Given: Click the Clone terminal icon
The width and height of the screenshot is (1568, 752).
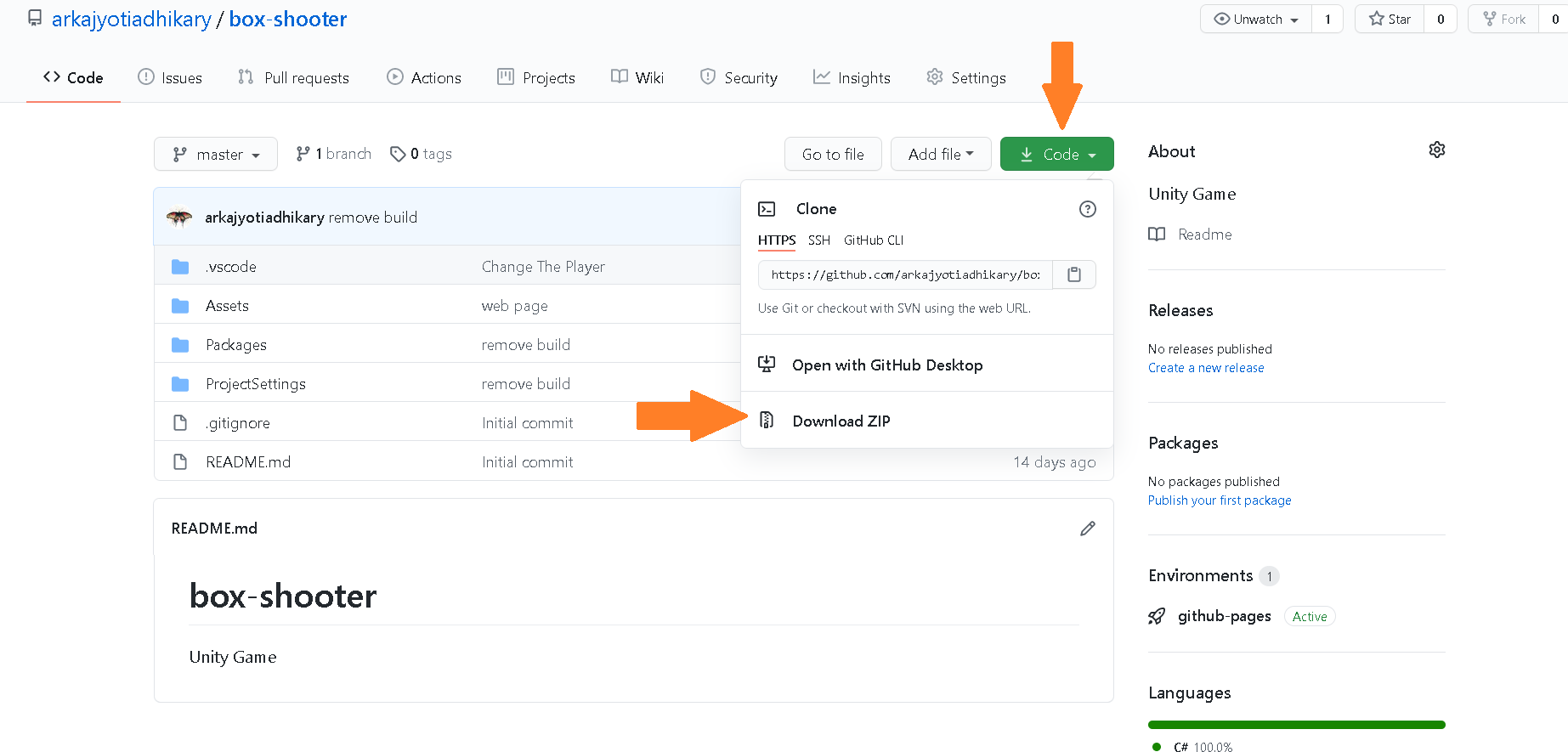Looking at the screenshot, I should 767,209.
